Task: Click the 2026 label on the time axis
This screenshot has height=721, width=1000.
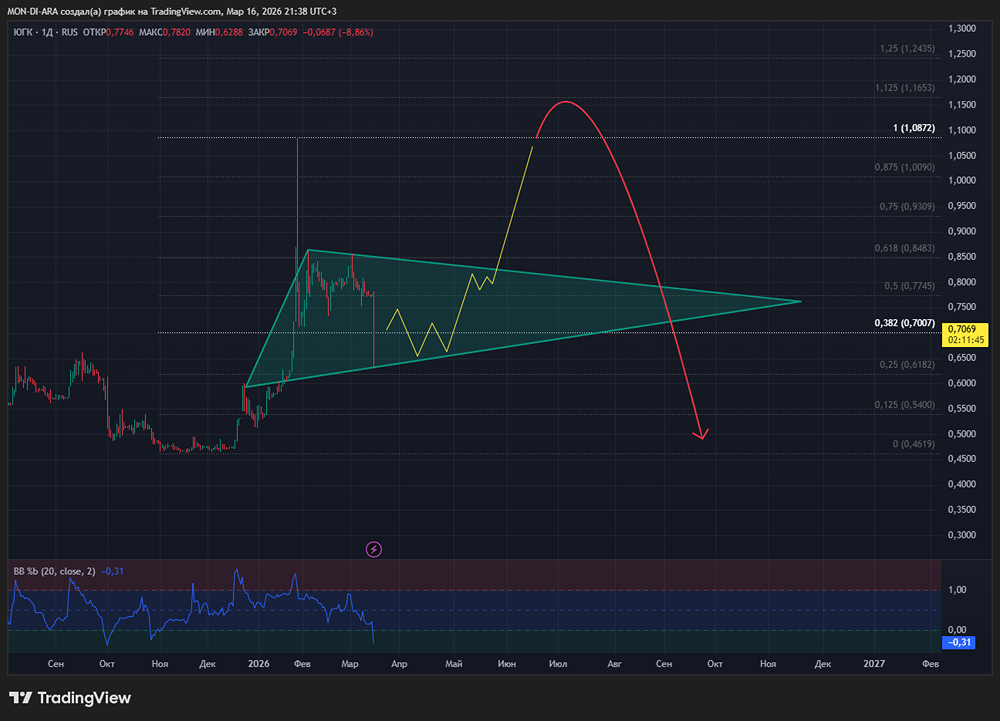Action: (x=258, y=663)
